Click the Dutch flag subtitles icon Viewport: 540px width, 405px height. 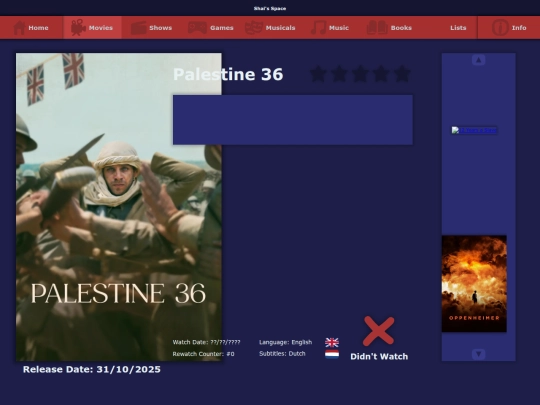click(x=332, y=354)
